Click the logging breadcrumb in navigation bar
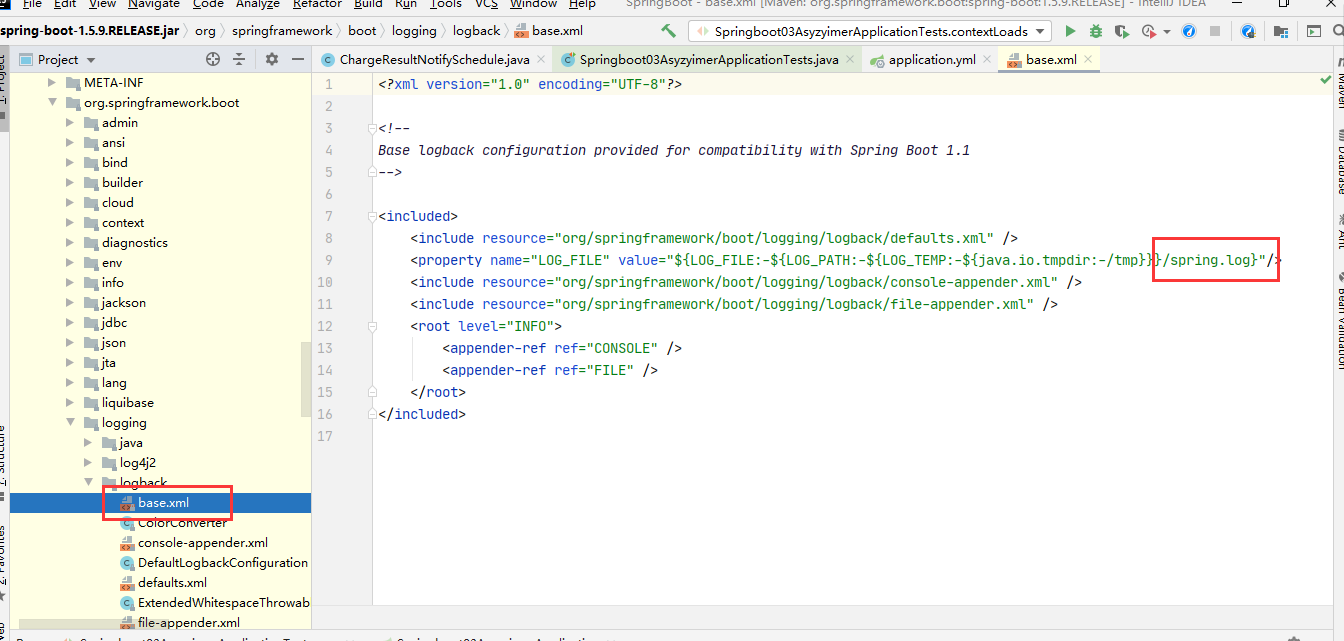The width and height of the screenshot is (1344, 641). (x=414, y=31)
